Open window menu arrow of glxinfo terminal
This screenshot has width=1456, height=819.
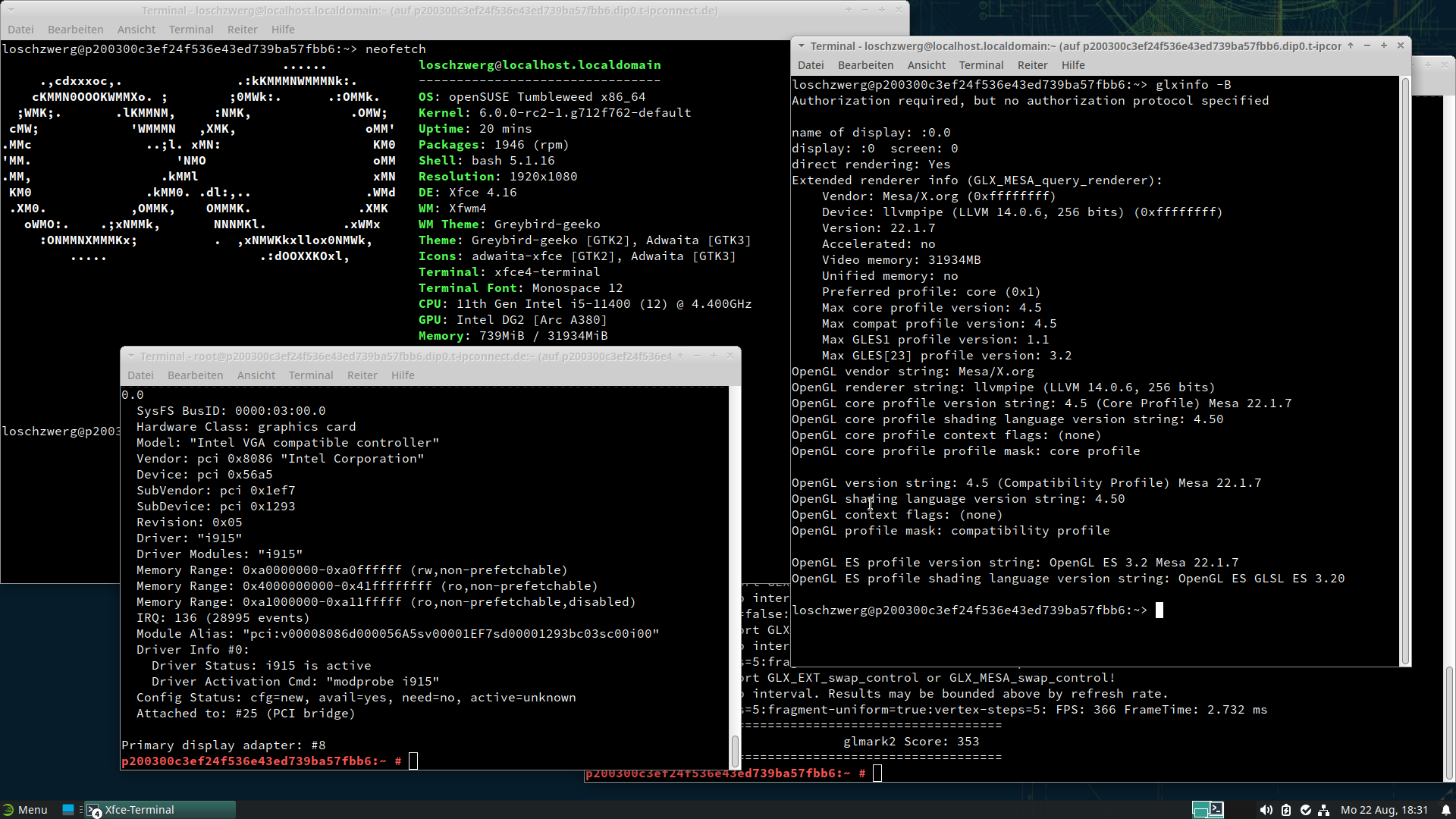802,45
